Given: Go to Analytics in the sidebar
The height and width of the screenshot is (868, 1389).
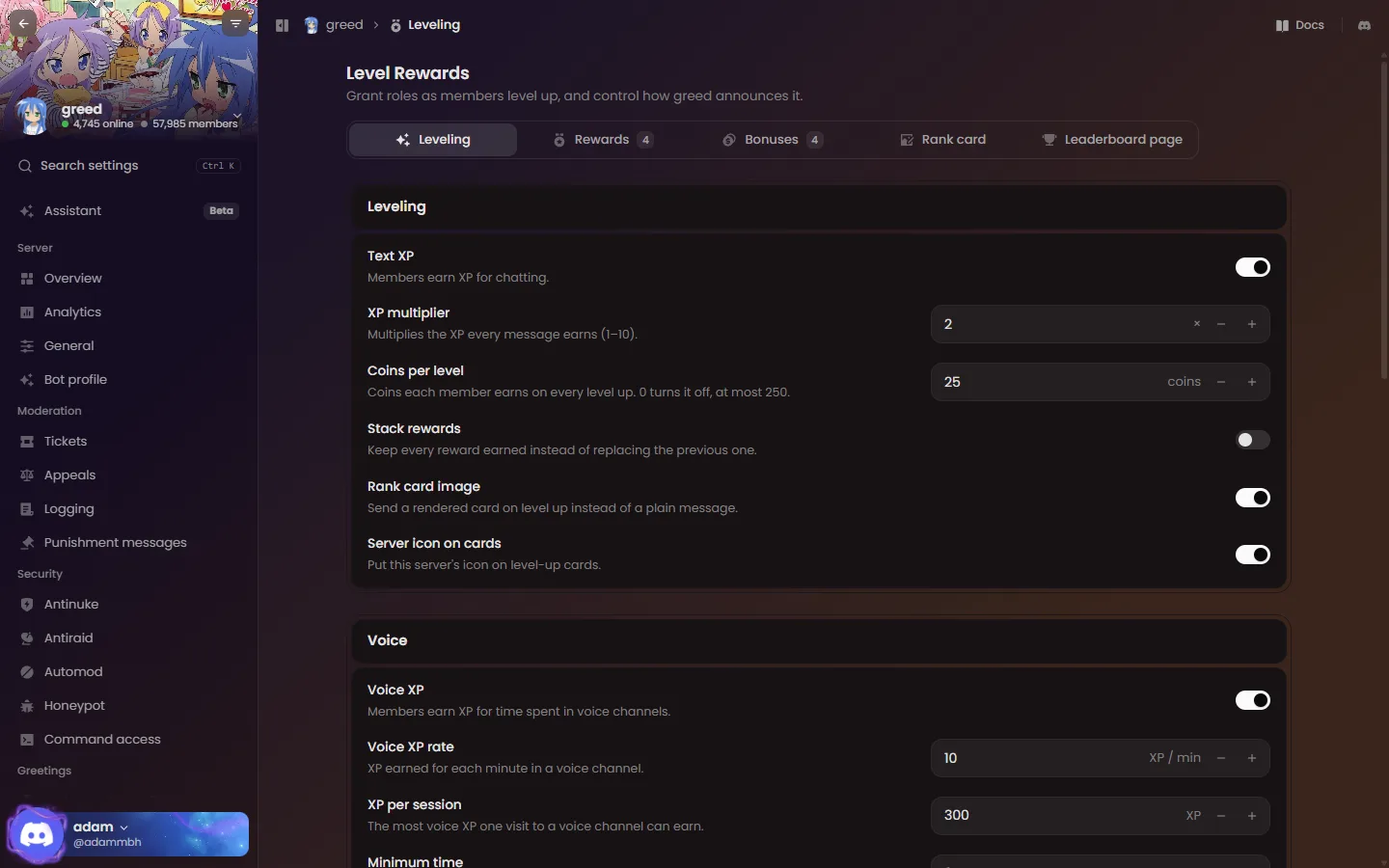Looking at the screenshot, I should pos(128,312).
